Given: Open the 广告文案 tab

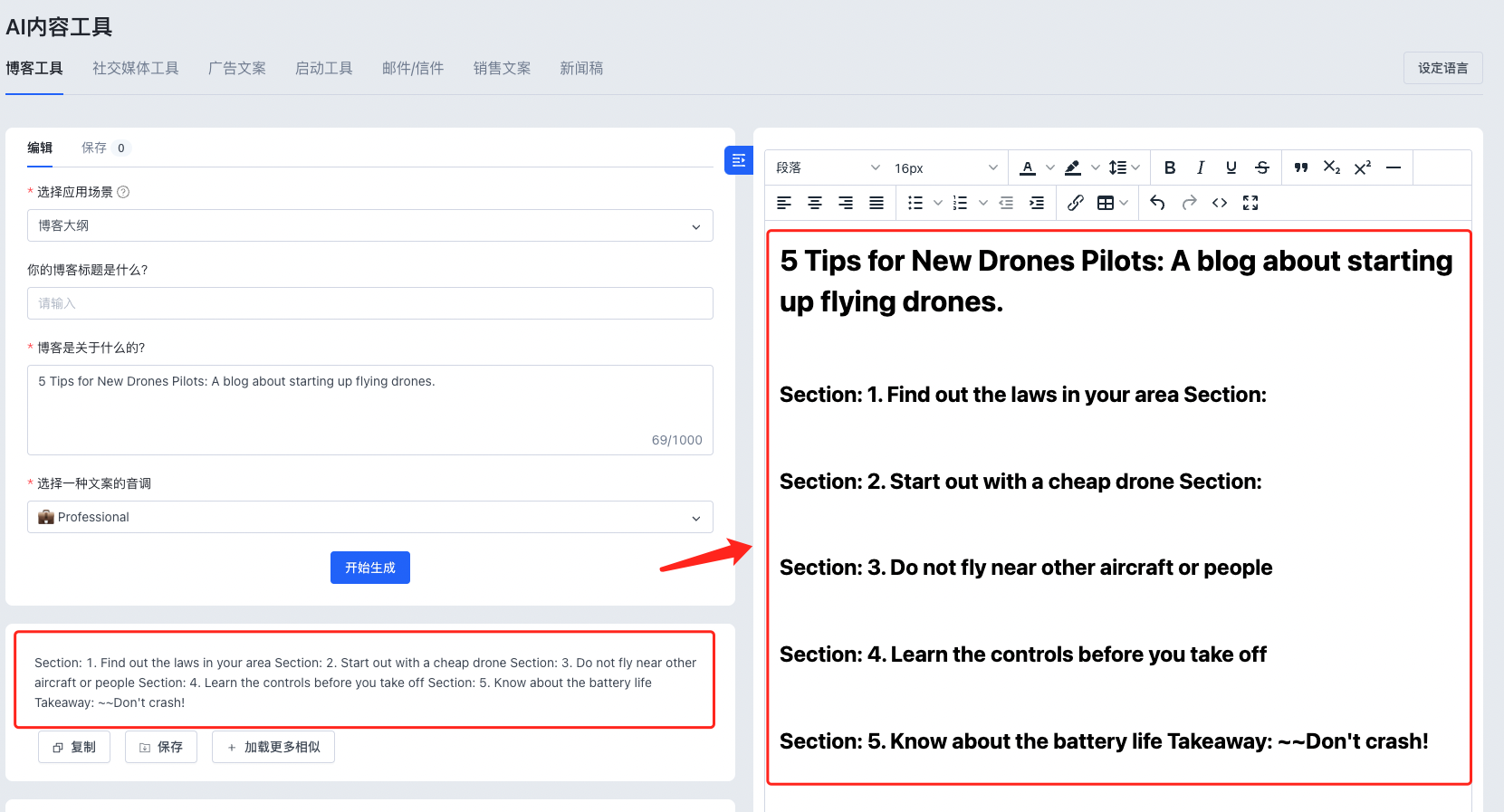Looking at the screenshot, I should coord(237,68).
